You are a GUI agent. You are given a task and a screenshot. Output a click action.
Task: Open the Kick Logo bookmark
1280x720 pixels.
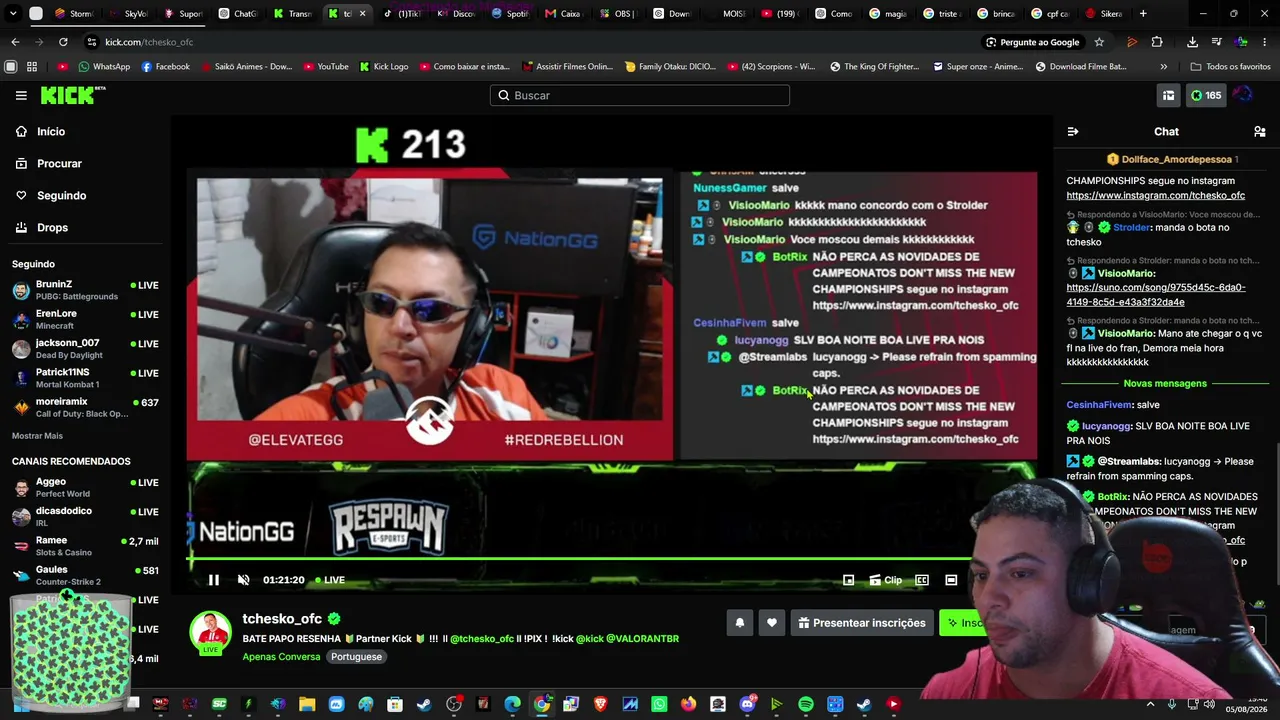click(384, 67)
